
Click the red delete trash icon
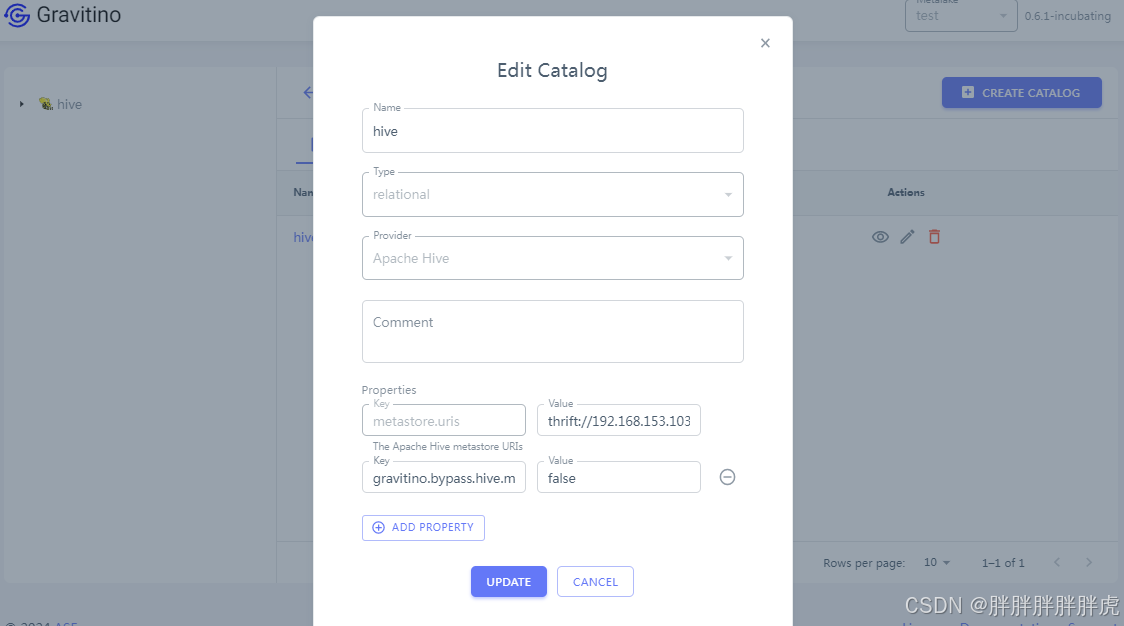coord(934,237)
